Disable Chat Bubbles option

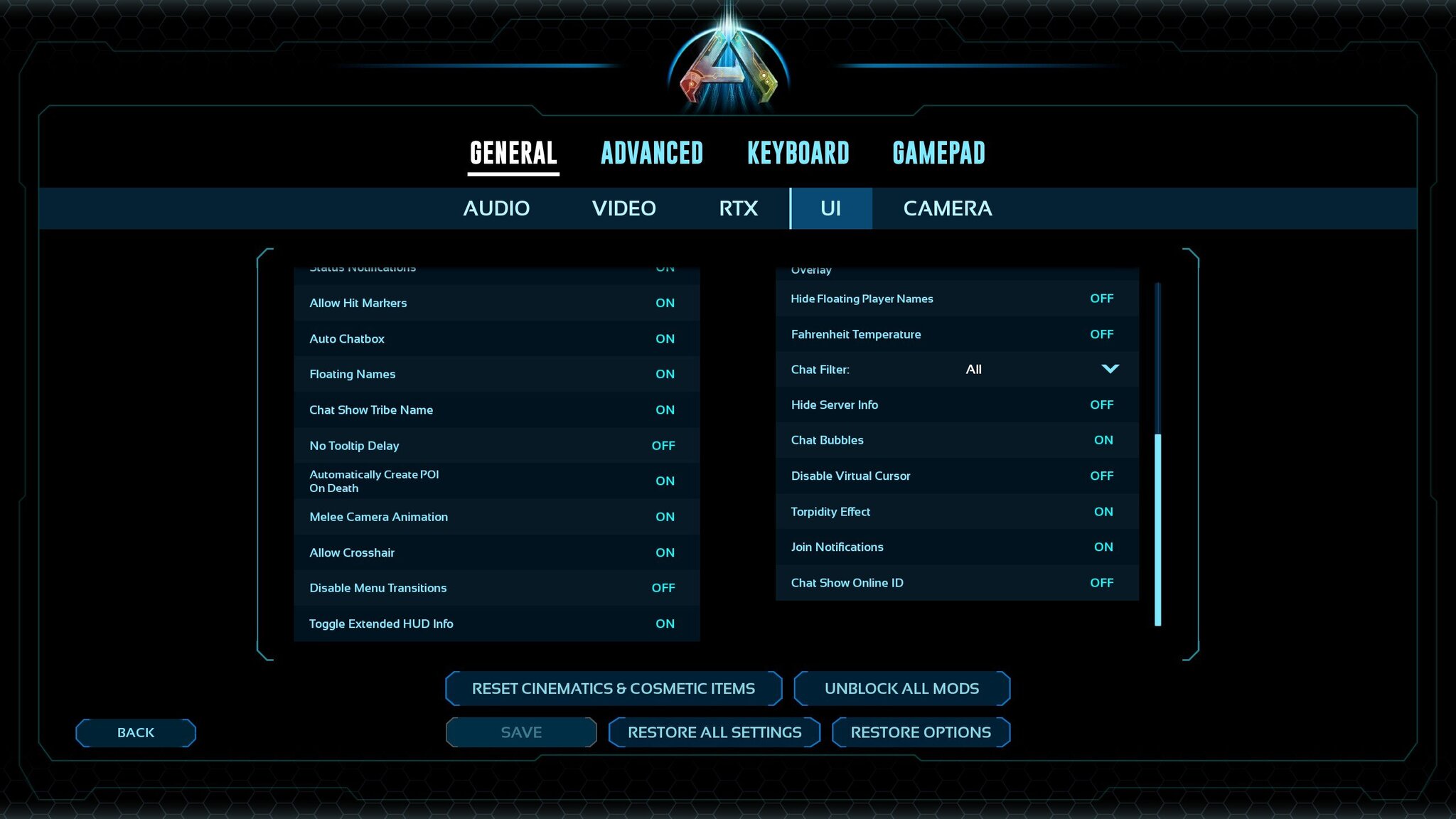[x=1103, y=440]
